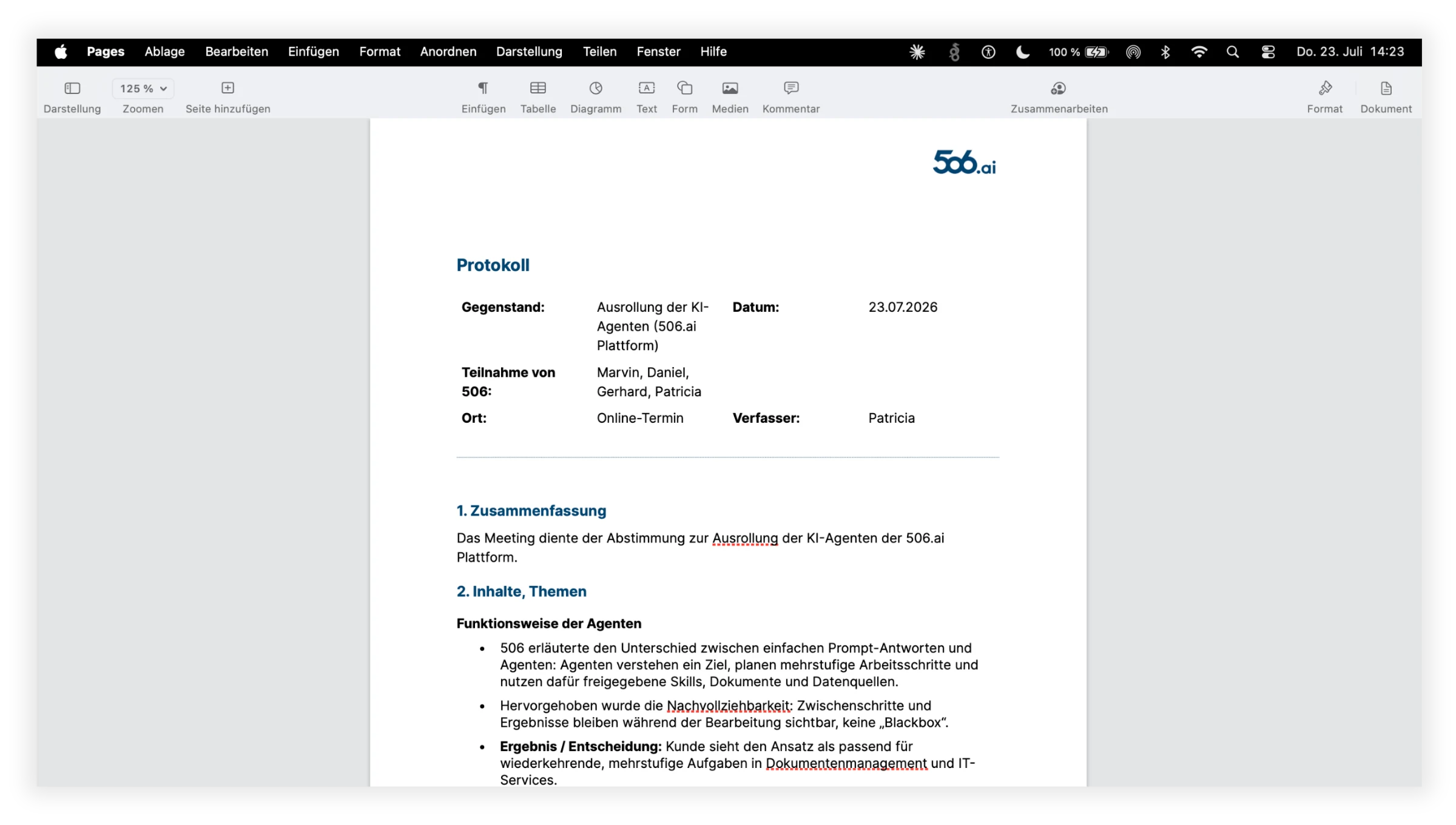Open Spotlight search magnifier icon
1456x825 pixels.
(x=1232, y=52)
